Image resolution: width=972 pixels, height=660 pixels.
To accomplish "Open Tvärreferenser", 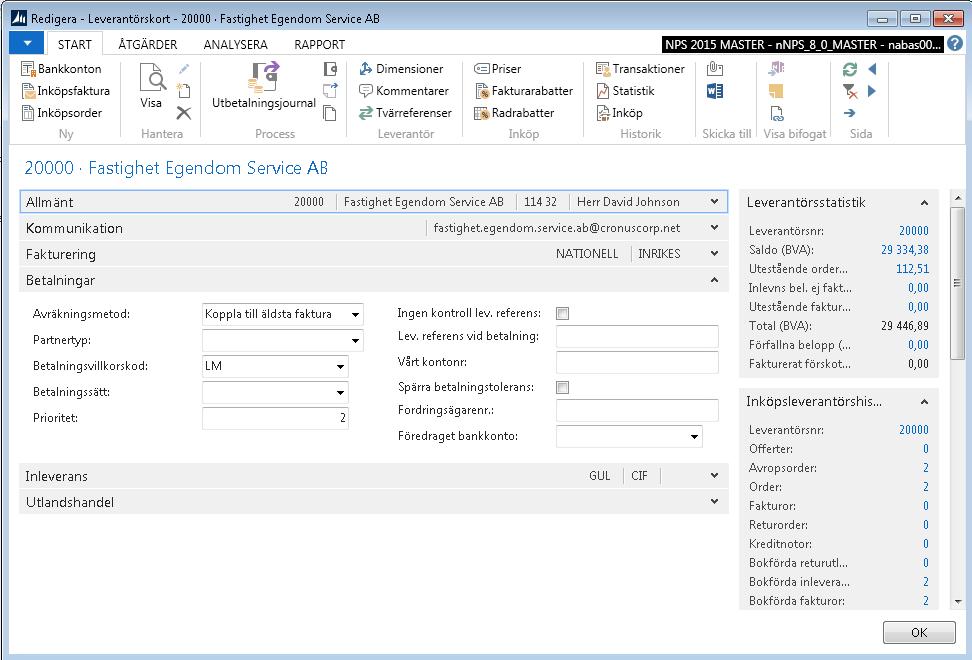I will (405, 113).
